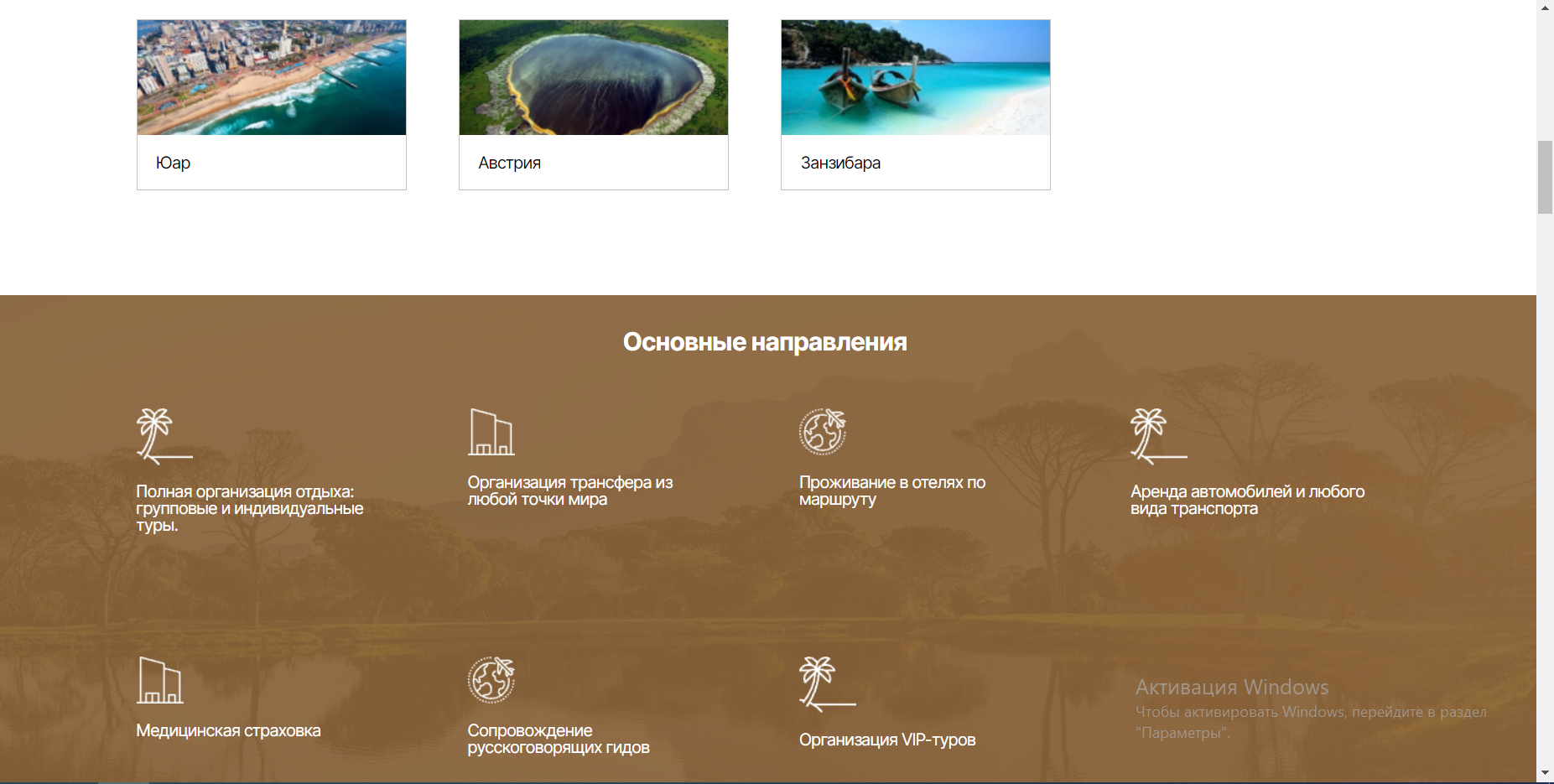Click building icon above Организация трансфера
Screen dimensions: 1554x784
pos(491,432)
